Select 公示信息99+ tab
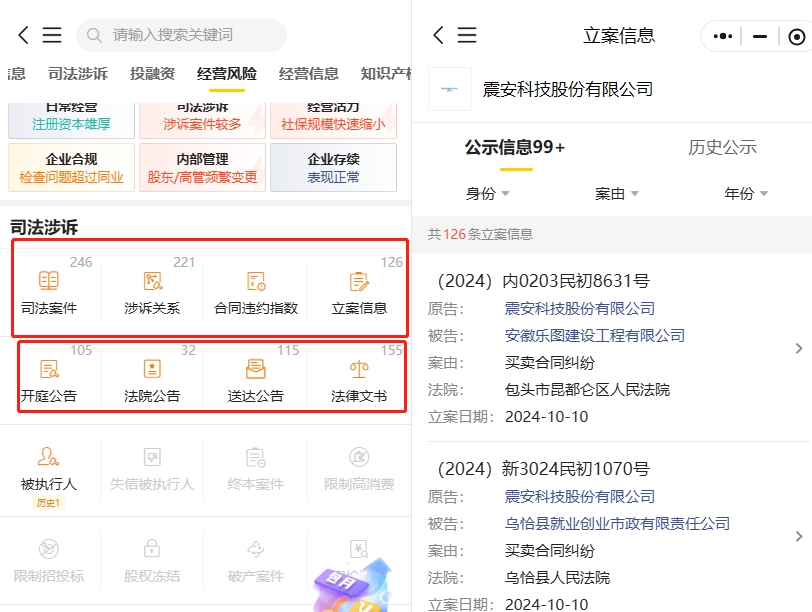This screenshot has width=812, height=612. pos(515,147)
